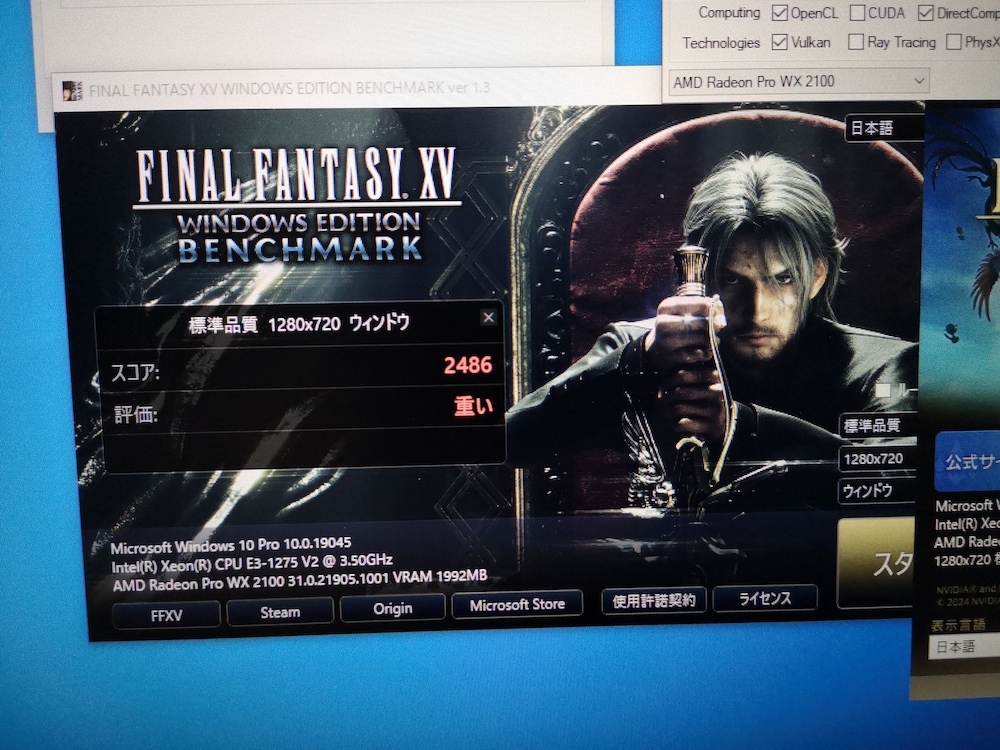Click the 標準品質 1280x720 ウィンドウ results heading
Viewport: 1000px width, 750px height.
click(x=299, y=324)
